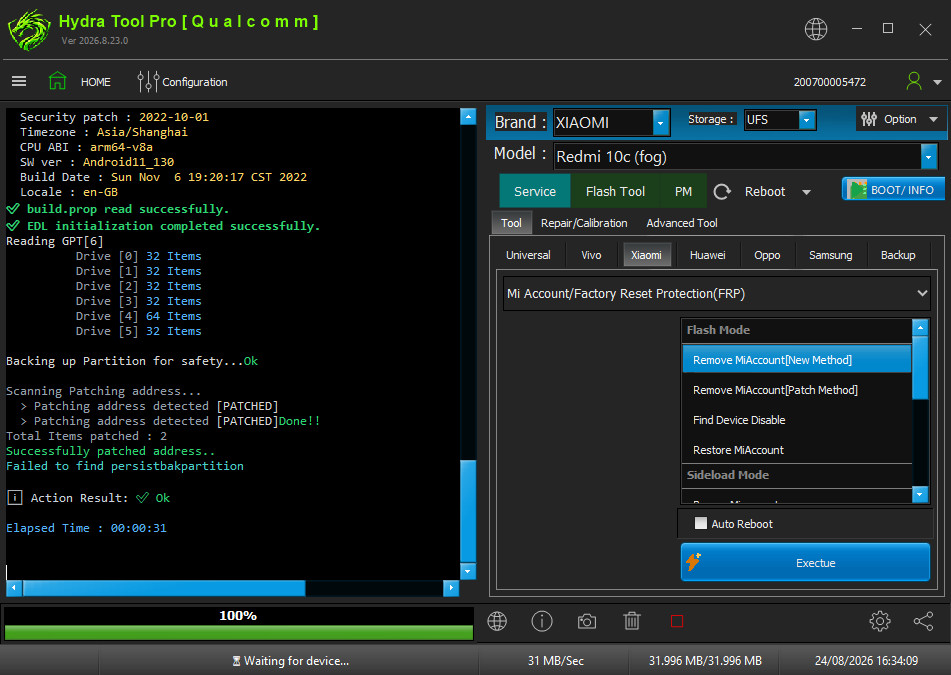This screenshot has width=951, height=675.
Task: Select Remove MiAccount[Patch Method]
Action: coord(796,390)
